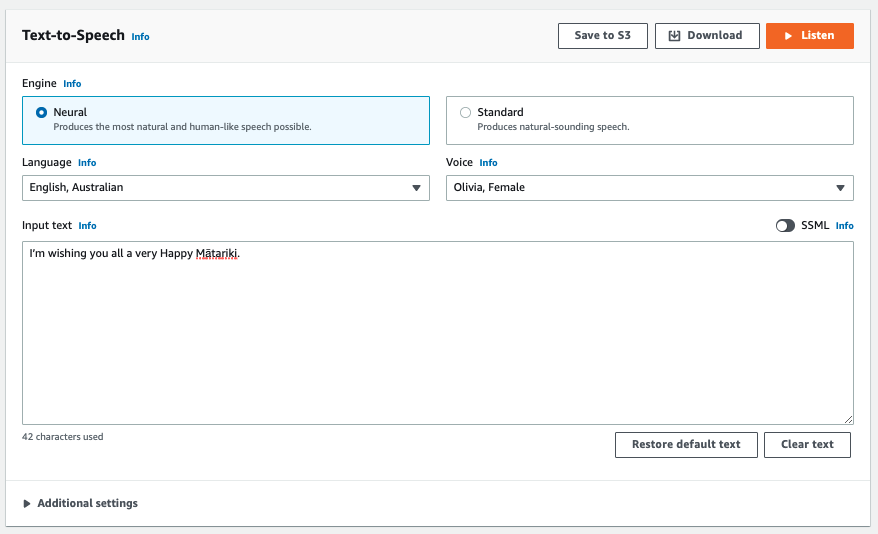Screen dimensions: 878x534
Task: Open Info link beside Input text label
Action: point(87,226)
